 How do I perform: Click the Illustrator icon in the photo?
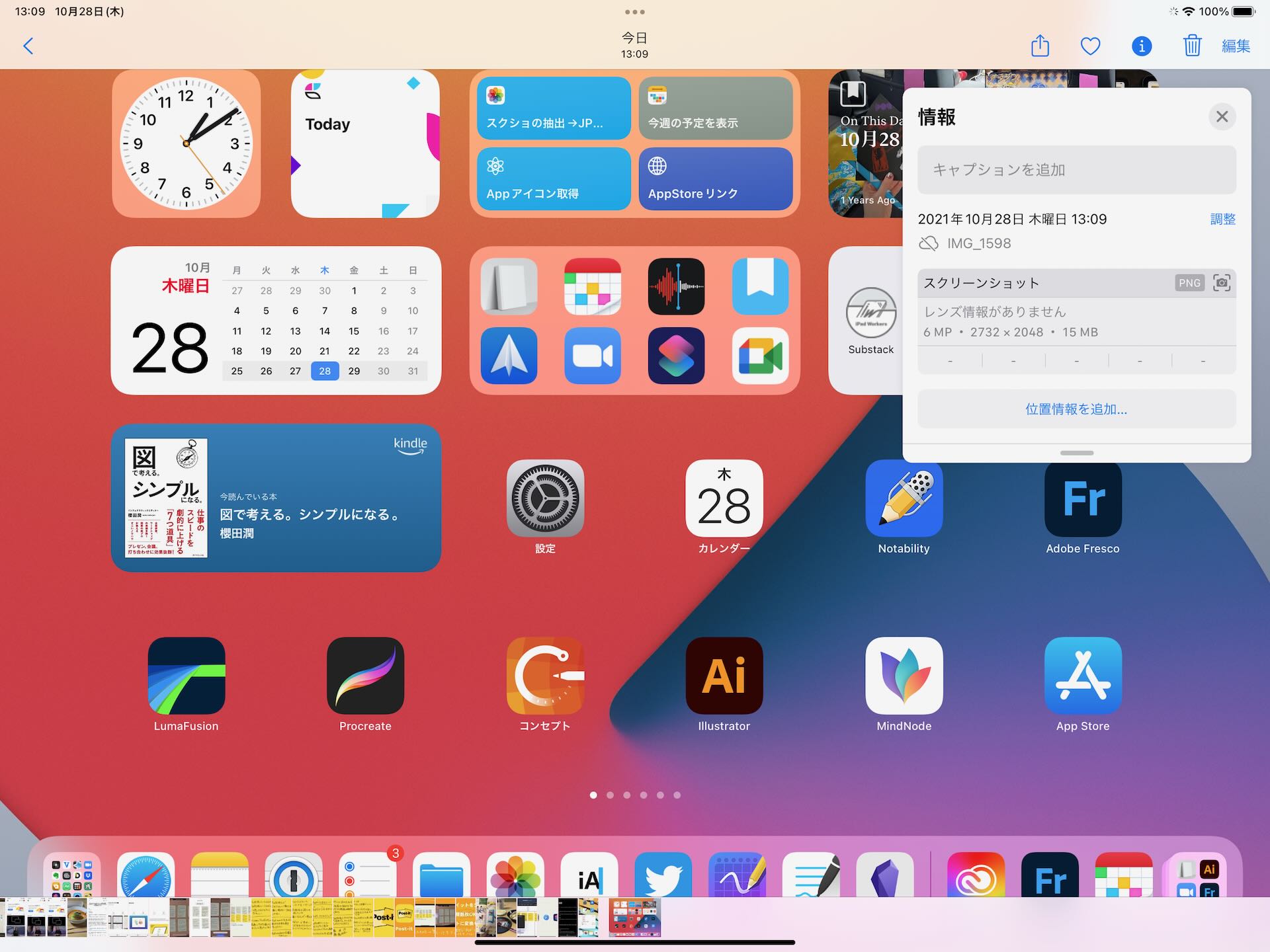[x=724, y=676]
